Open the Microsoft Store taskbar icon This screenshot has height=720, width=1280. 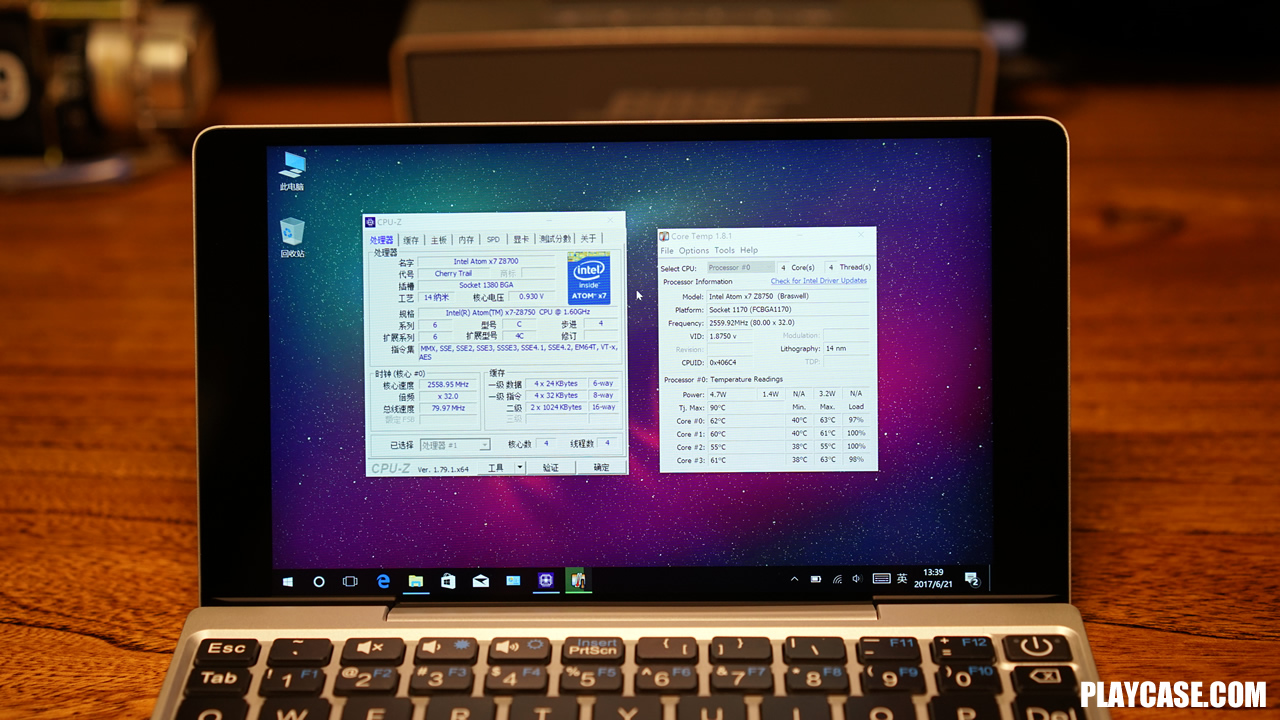coord(448,581)
